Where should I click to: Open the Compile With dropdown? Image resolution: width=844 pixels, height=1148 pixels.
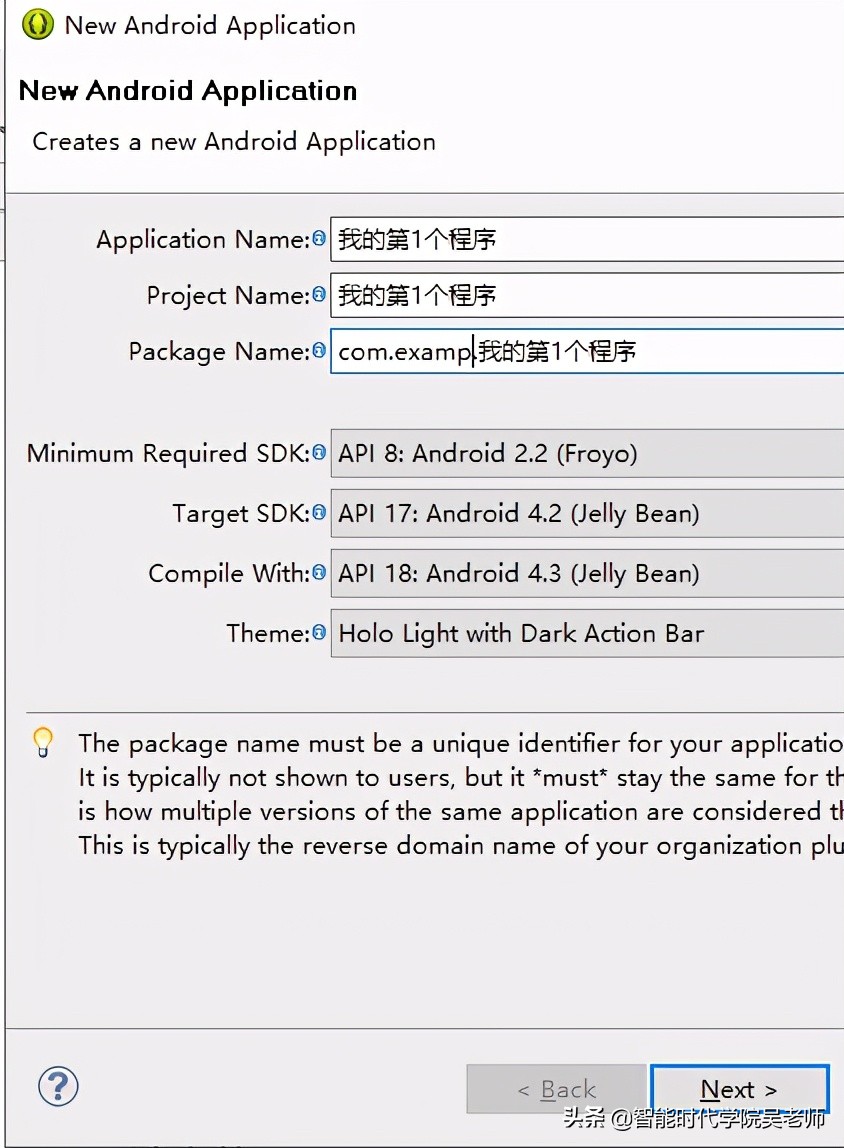[587, 573]
